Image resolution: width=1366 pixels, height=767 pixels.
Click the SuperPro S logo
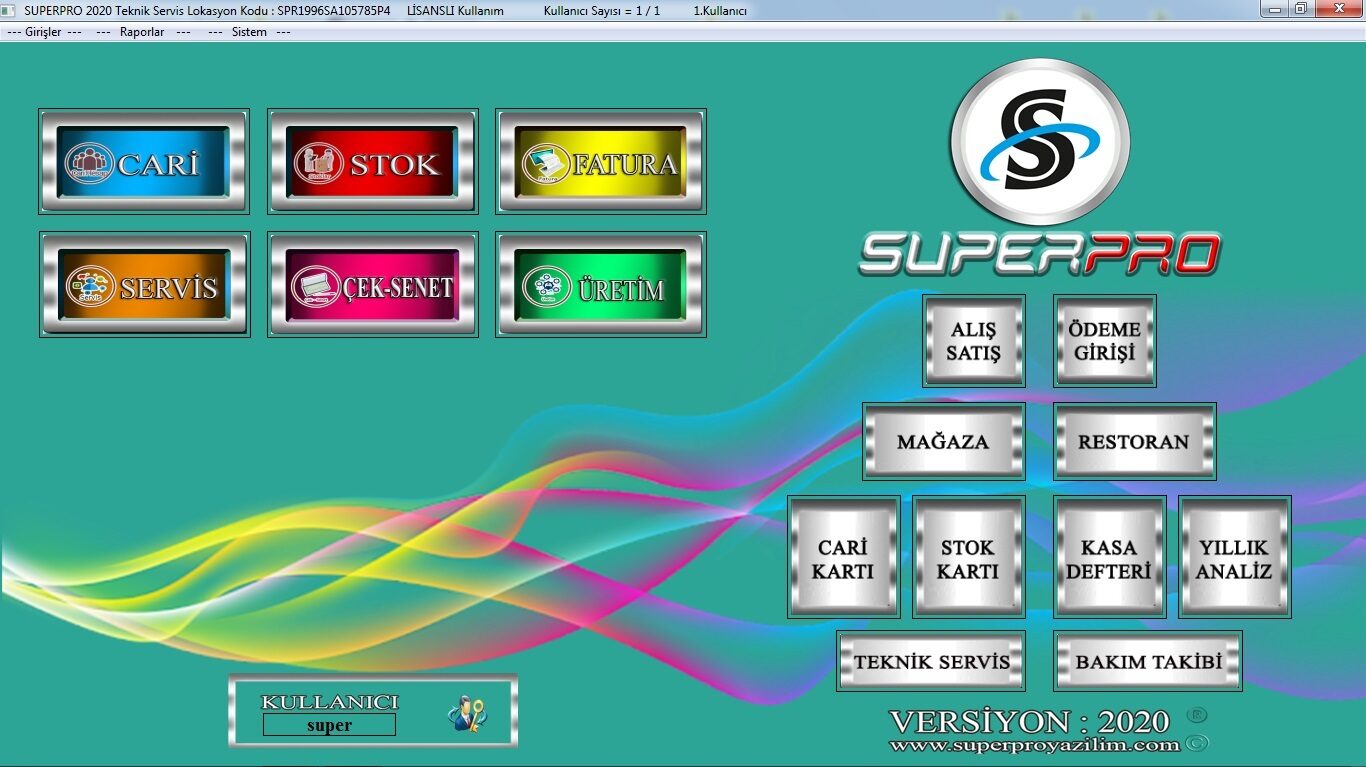1040,143
